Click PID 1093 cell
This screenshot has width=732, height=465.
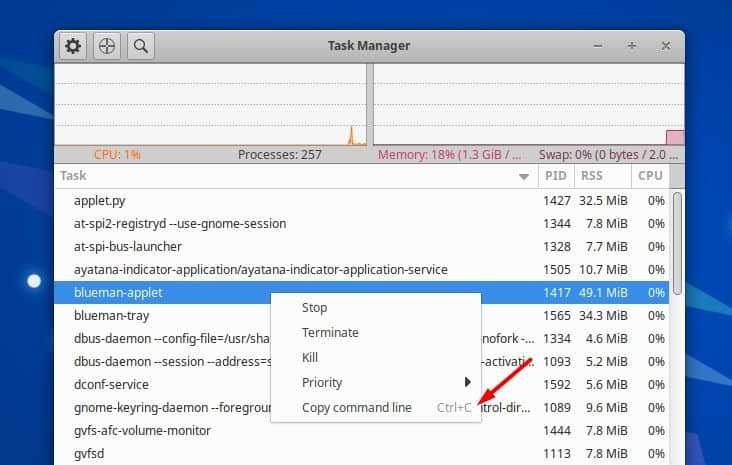coord(557,361)
